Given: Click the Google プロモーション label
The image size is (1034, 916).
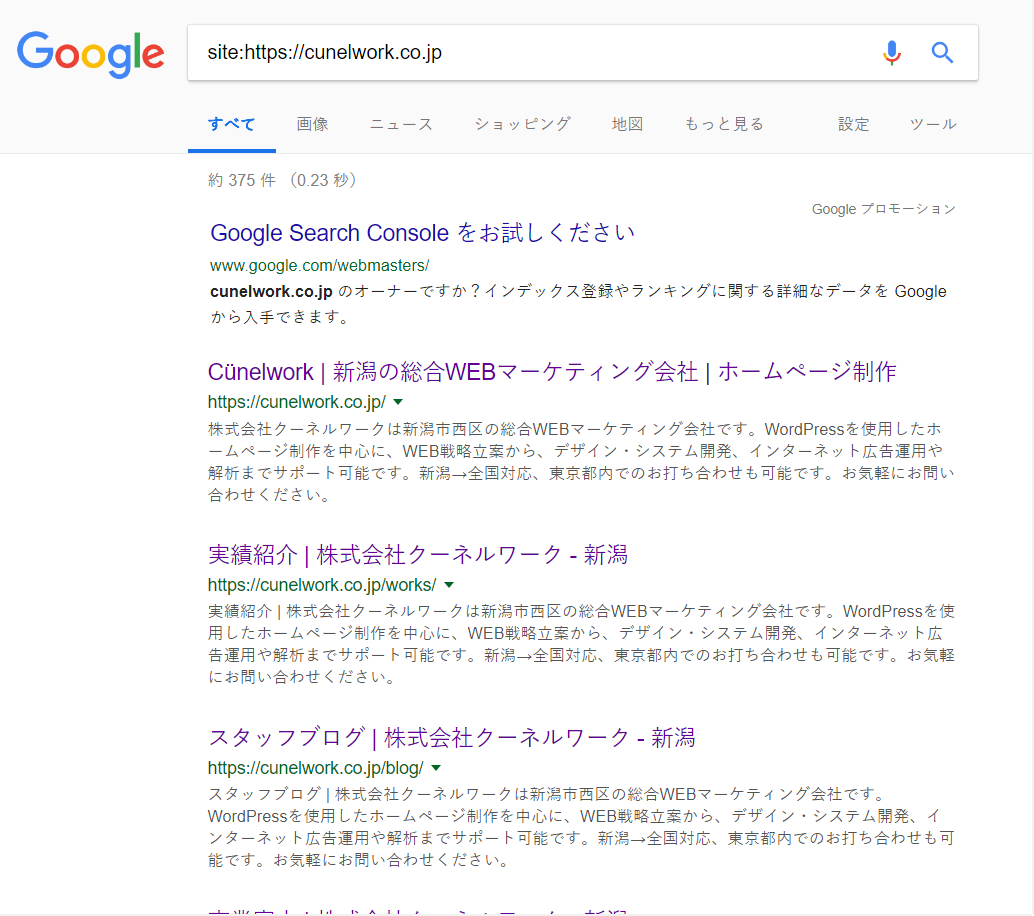Looking at the screenshot, I should 884,209.
